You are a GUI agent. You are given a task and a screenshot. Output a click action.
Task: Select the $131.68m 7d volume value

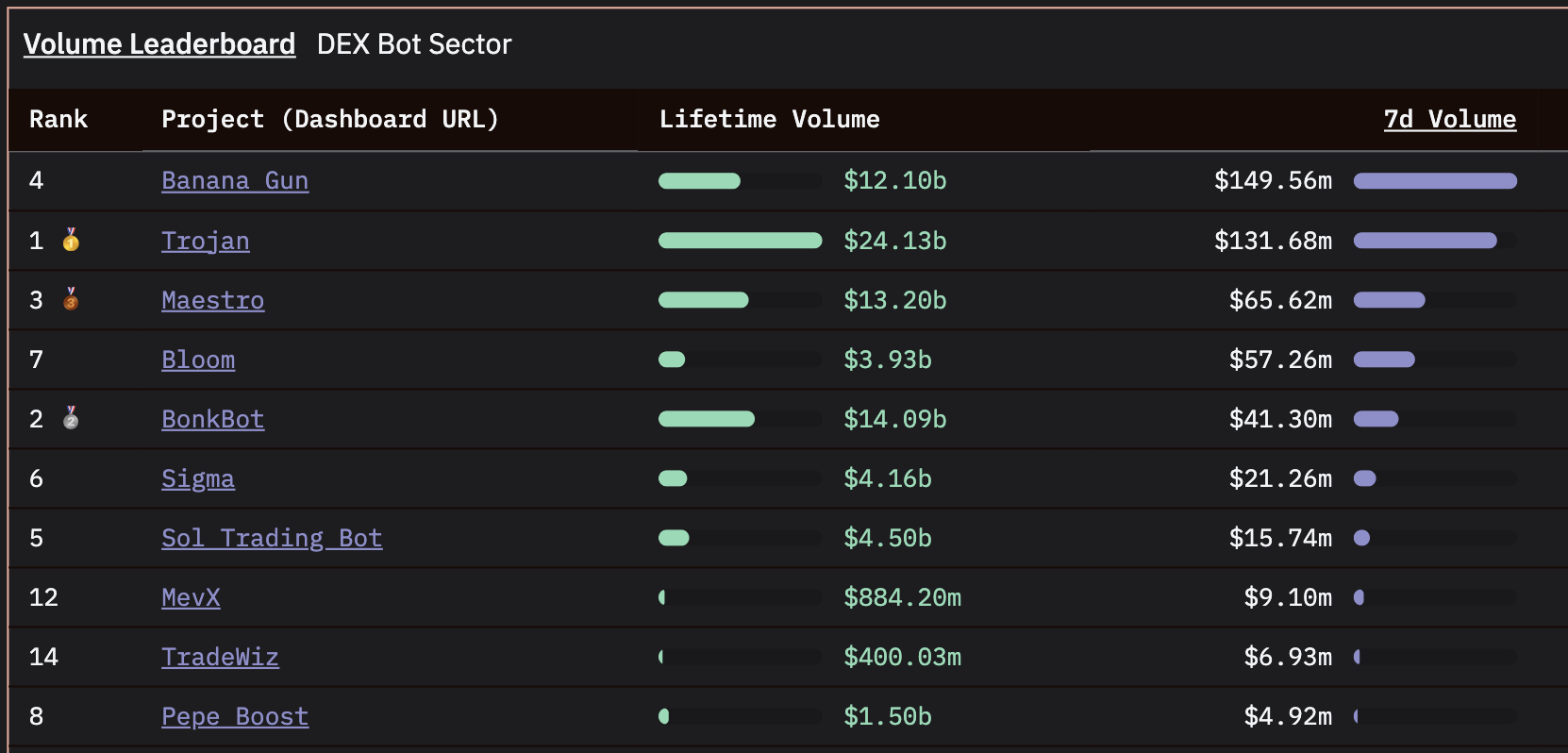point(1274,241)
